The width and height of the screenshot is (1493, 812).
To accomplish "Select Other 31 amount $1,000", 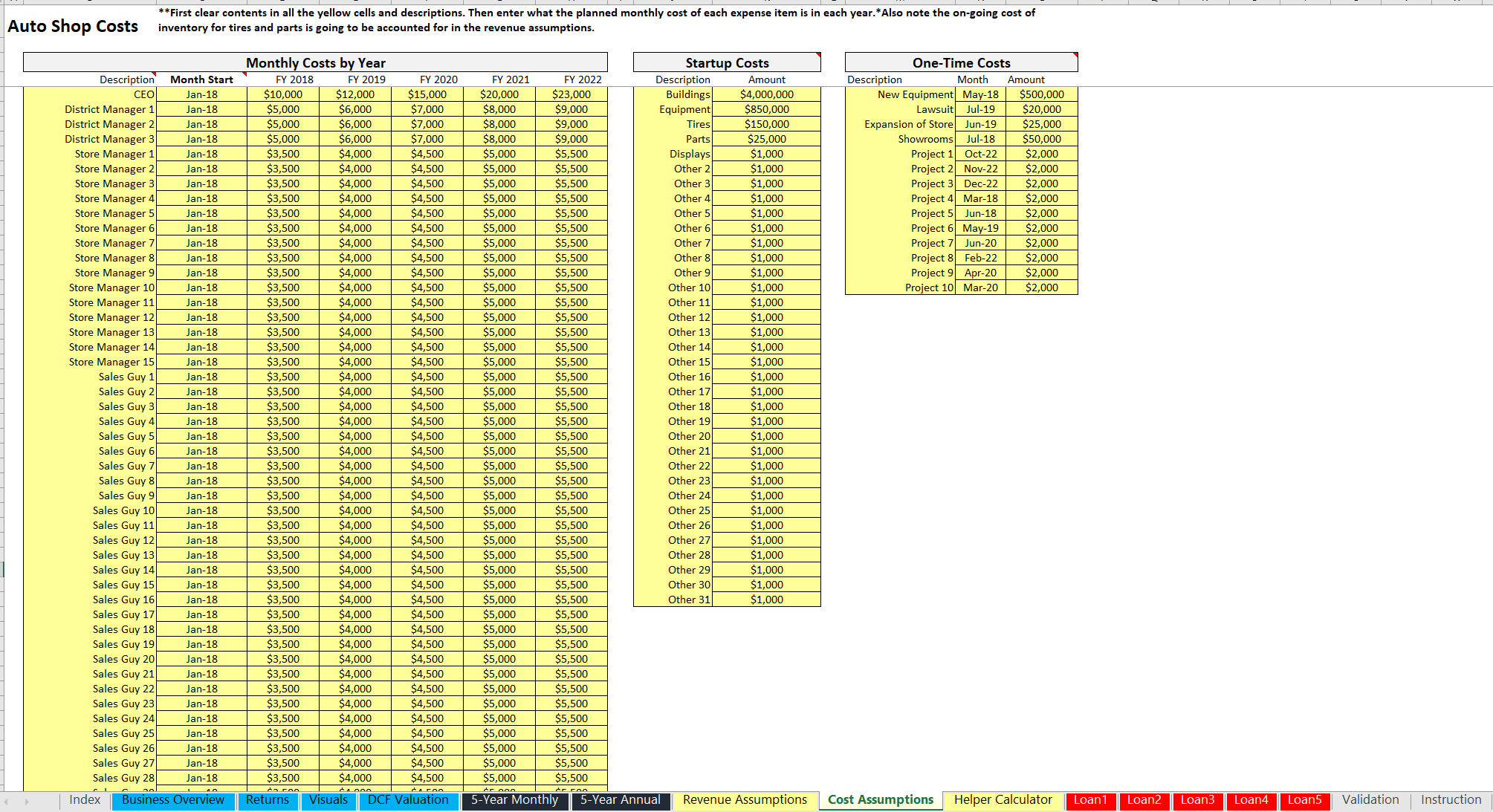I will tap(766, 600).
